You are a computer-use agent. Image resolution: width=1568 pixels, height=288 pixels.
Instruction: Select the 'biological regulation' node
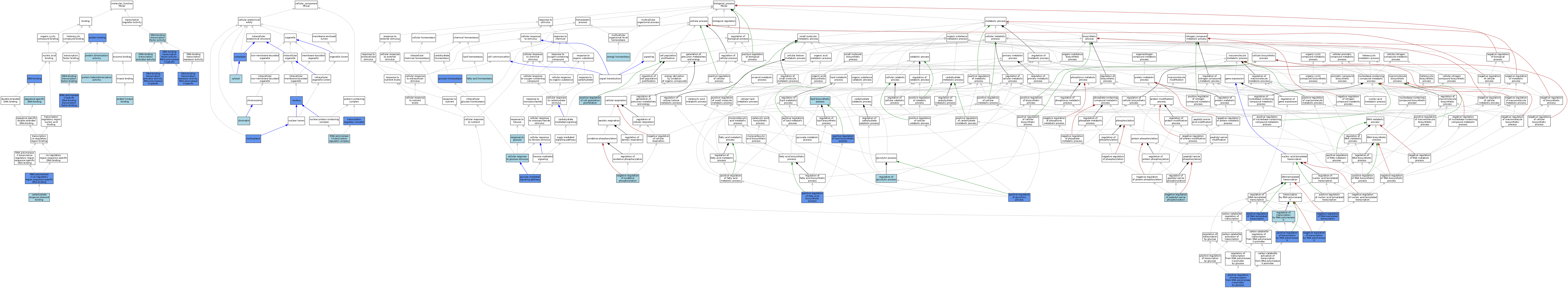coord(724,21)
